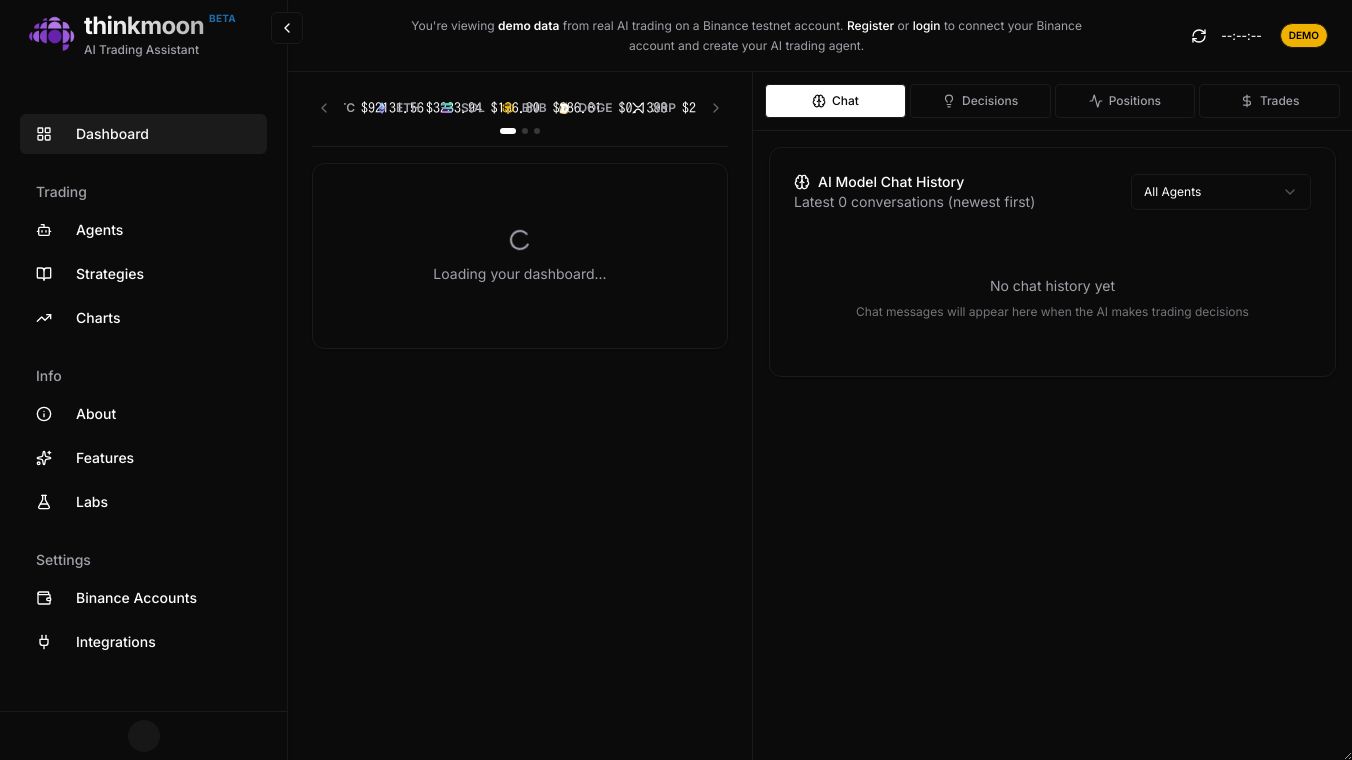
Task: Click the 'AI Model Chat History' heading
Action: click(x=891, y=182)
